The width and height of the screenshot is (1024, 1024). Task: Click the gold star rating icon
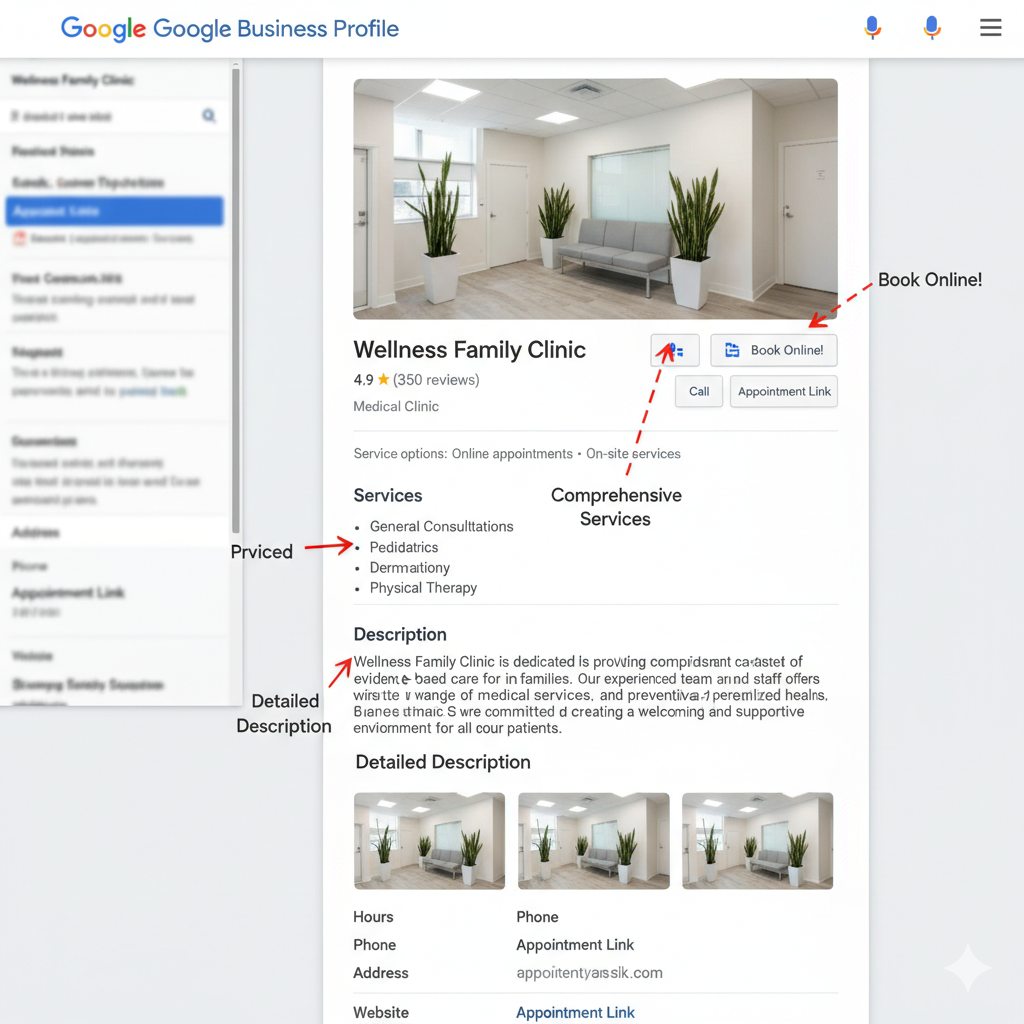point(383,380)
